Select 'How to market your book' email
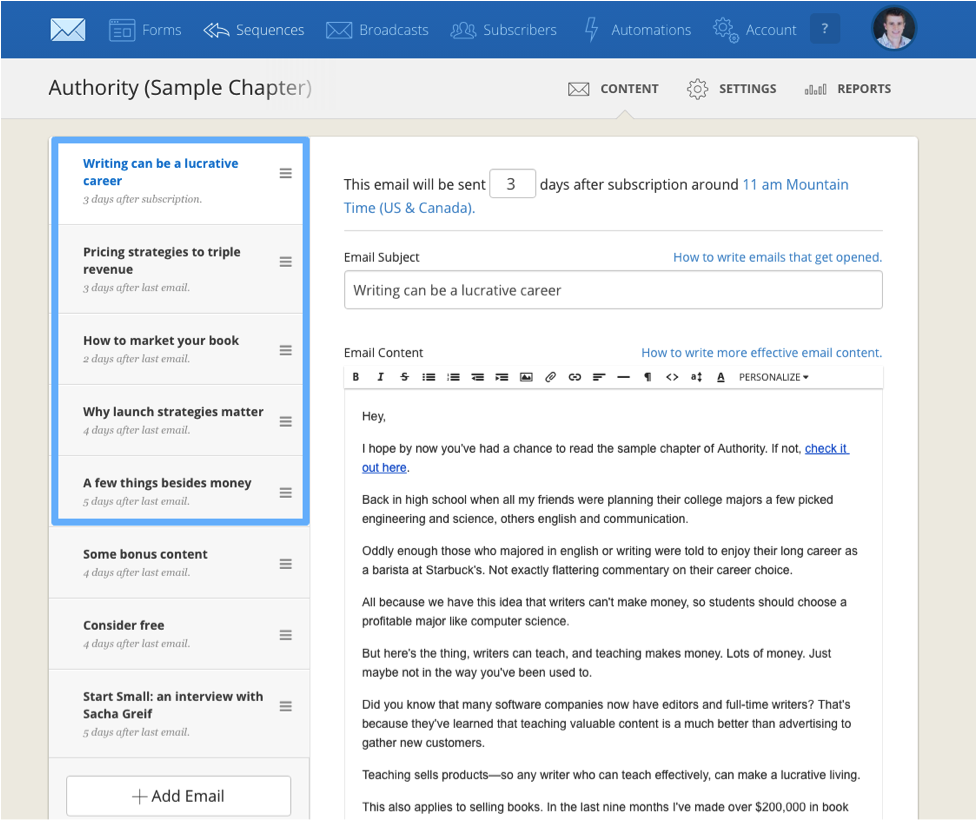 180,349
